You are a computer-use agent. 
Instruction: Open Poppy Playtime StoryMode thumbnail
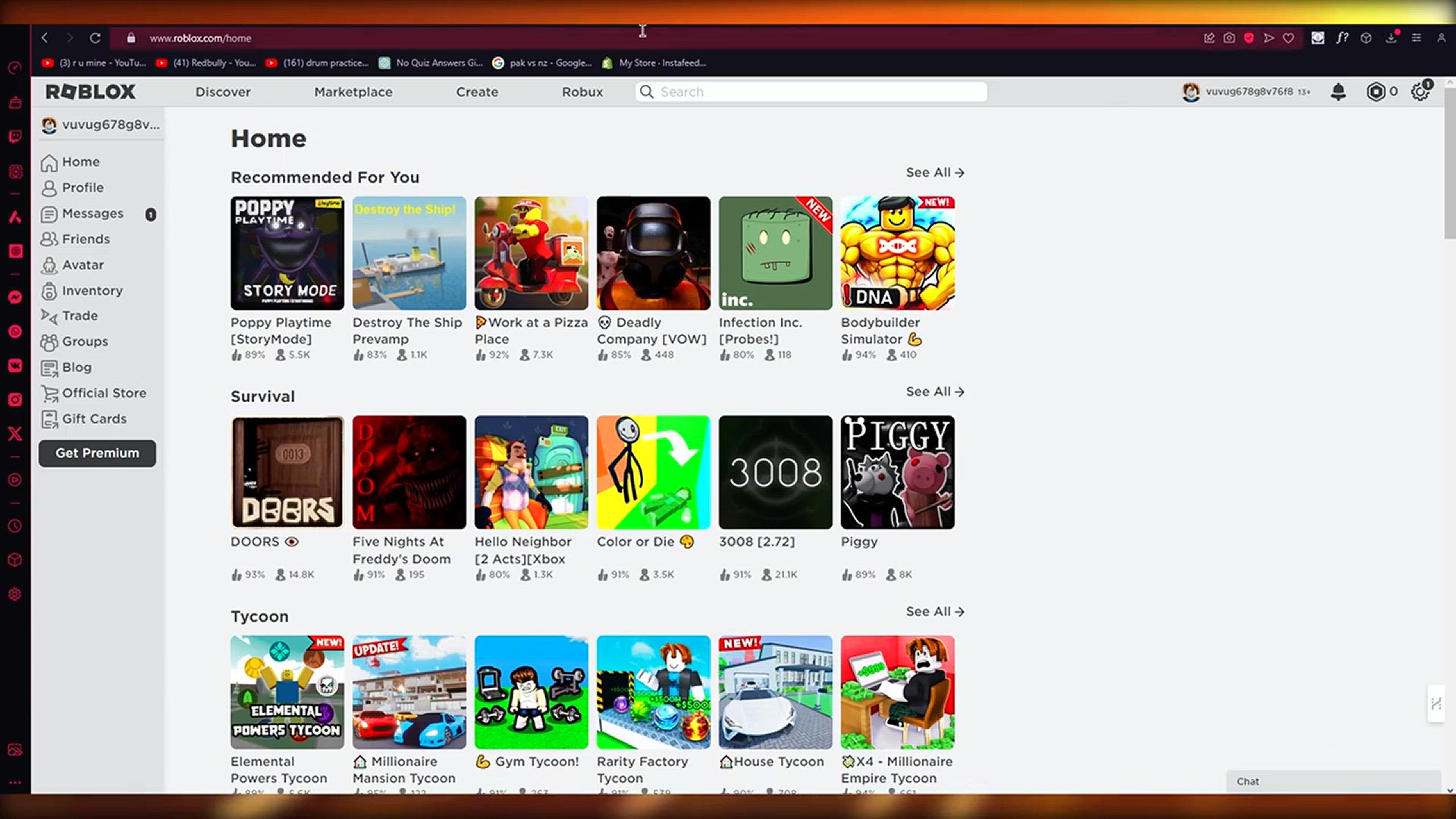[x=287, y=253]
